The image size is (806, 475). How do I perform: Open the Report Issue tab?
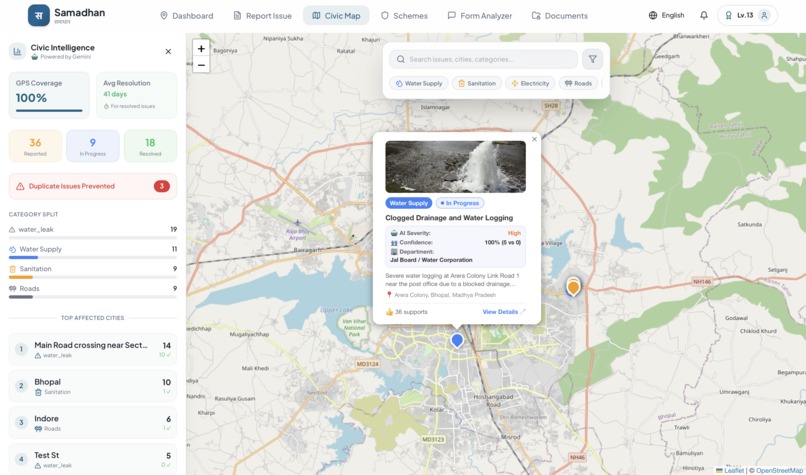coord(262,16)
